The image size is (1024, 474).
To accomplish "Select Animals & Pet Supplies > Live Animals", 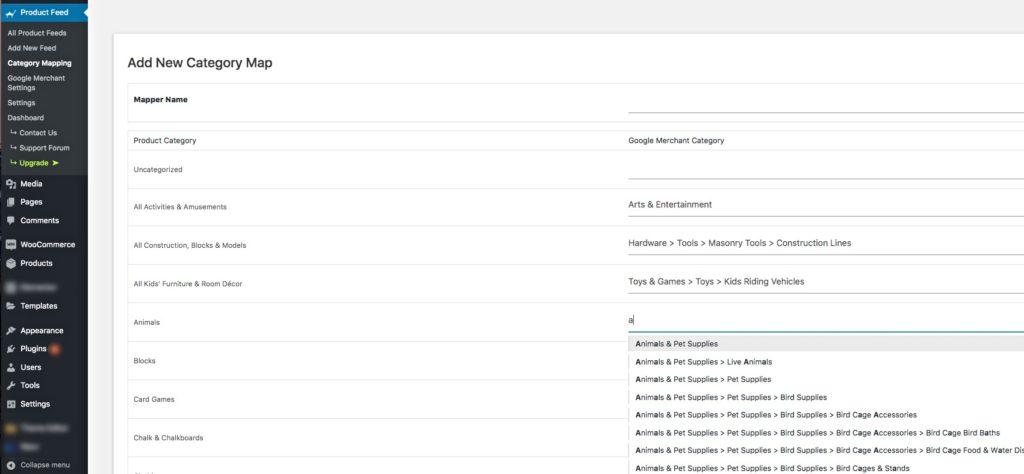I will pyautogui.click(x=825, y=362).
